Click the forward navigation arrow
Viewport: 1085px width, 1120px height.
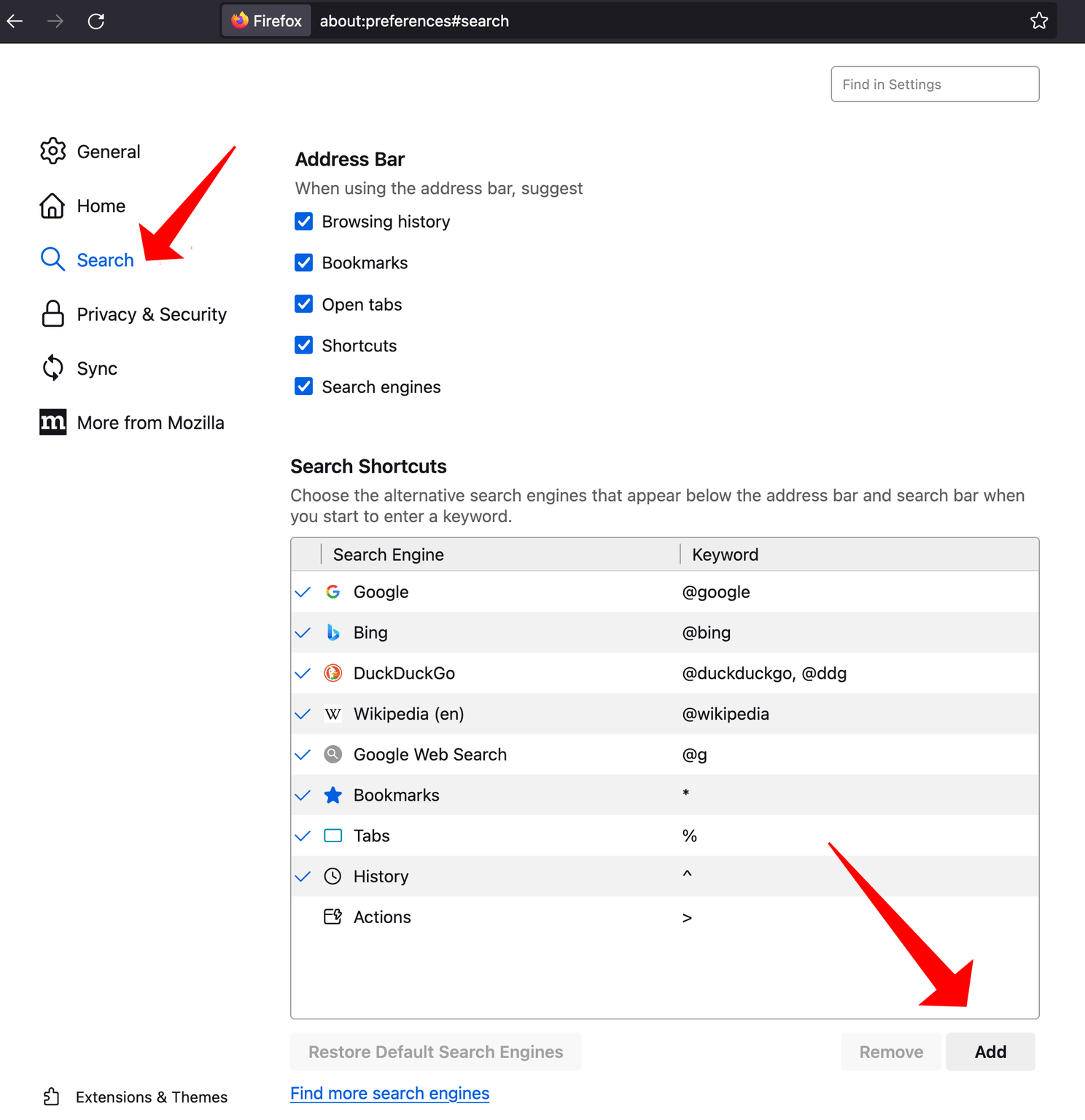coord(55,21)
